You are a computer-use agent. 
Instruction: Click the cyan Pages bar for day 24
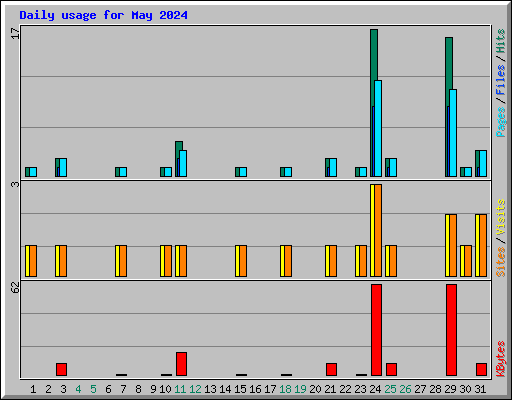click(378, 128)
